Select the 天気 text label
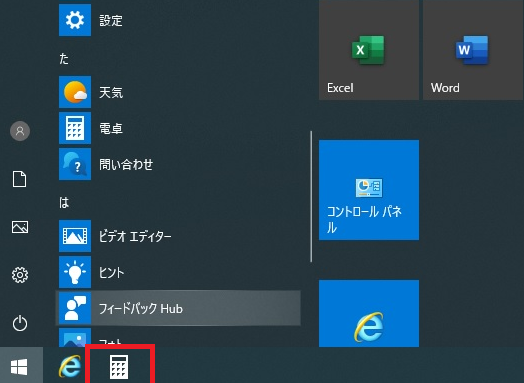This screenshot has width=524, height=383. [111, 92]
